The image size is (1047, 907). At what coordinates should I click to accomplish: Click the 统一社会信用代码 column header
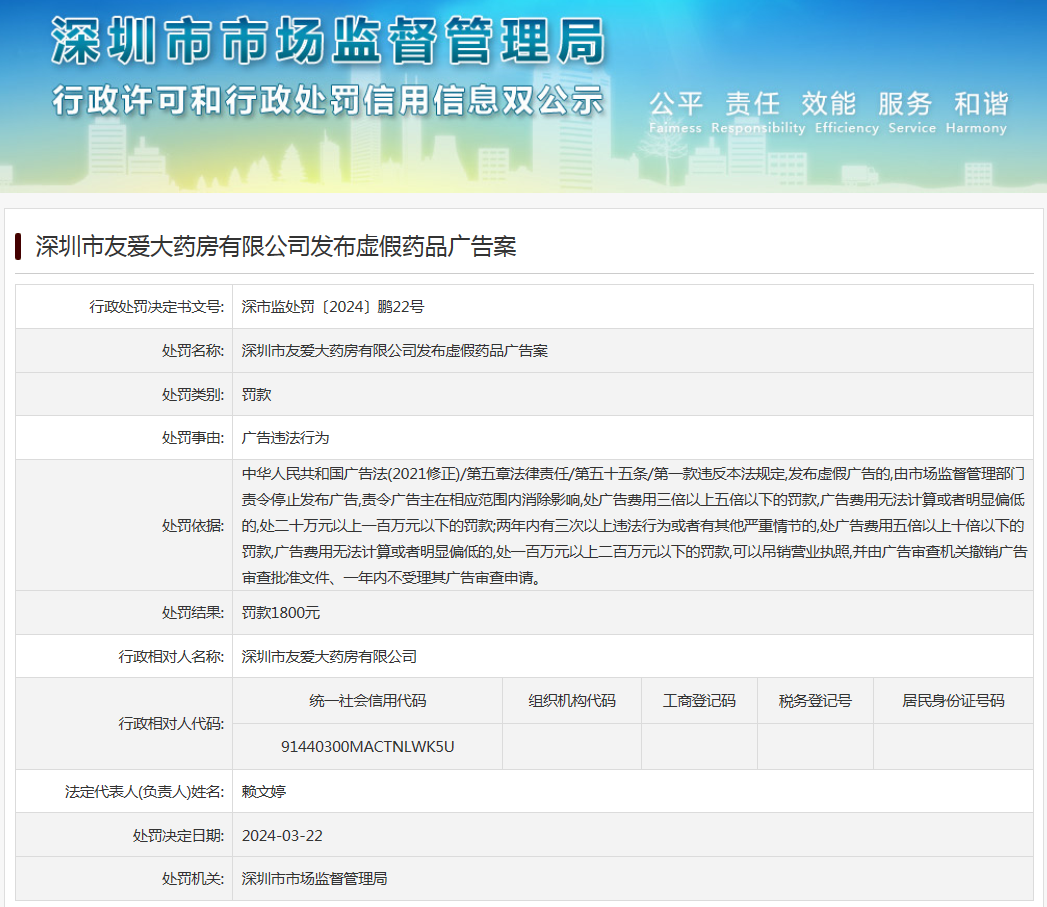click(367, 701)
